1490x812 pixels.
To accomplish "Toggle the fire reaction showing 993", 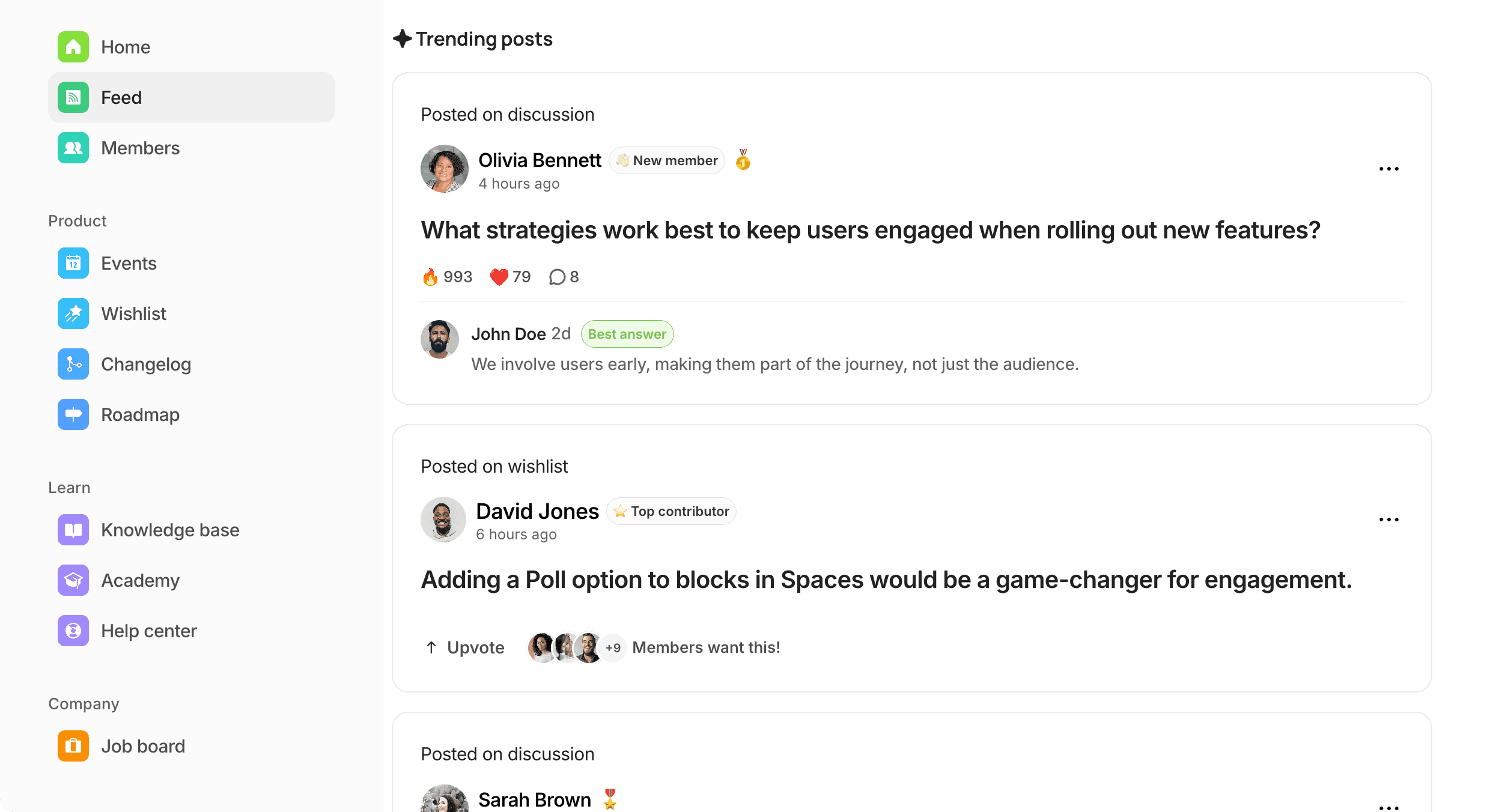I will 447,277.
